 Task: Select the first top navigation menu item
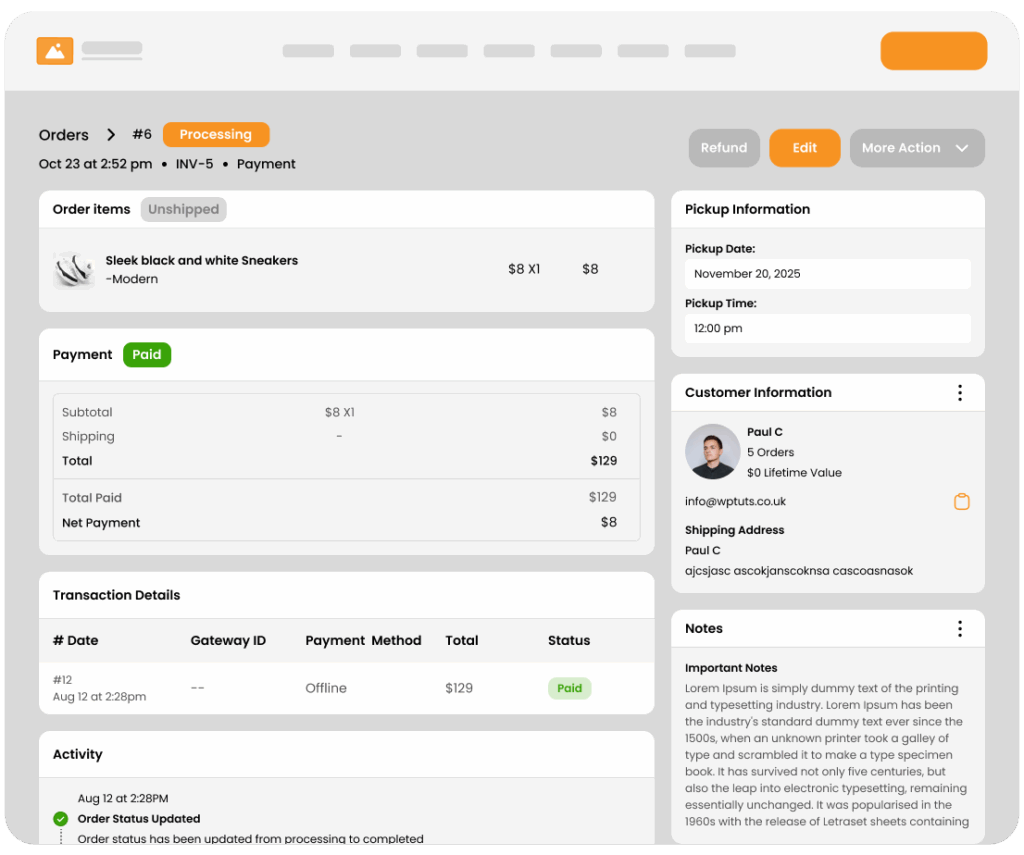308,51
